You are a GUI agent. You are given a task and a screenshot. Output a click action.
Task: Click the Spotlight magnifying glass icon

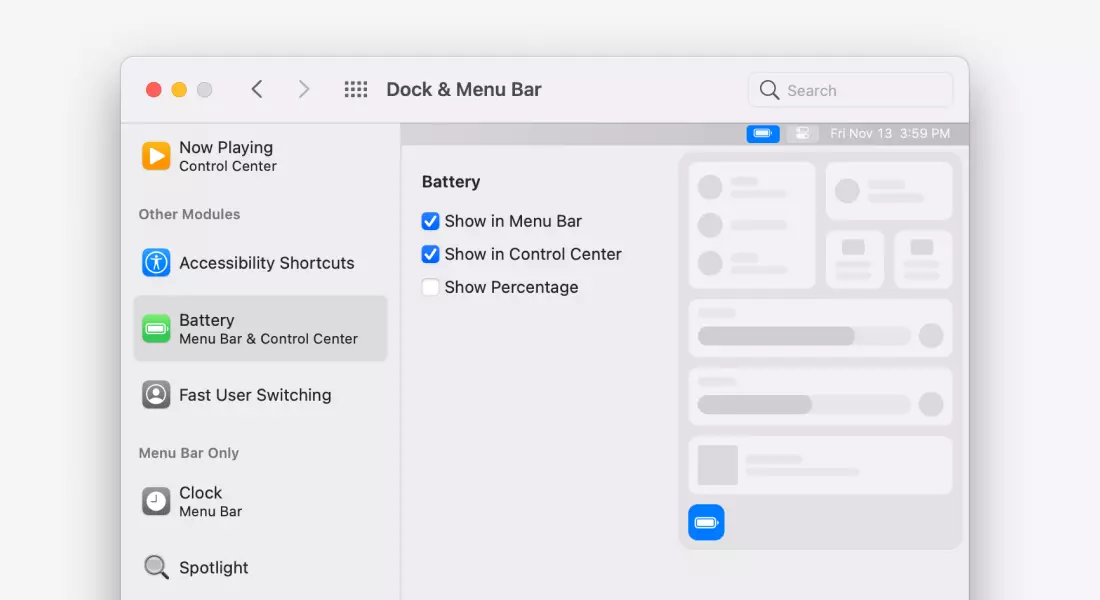[x=156, y=567]
